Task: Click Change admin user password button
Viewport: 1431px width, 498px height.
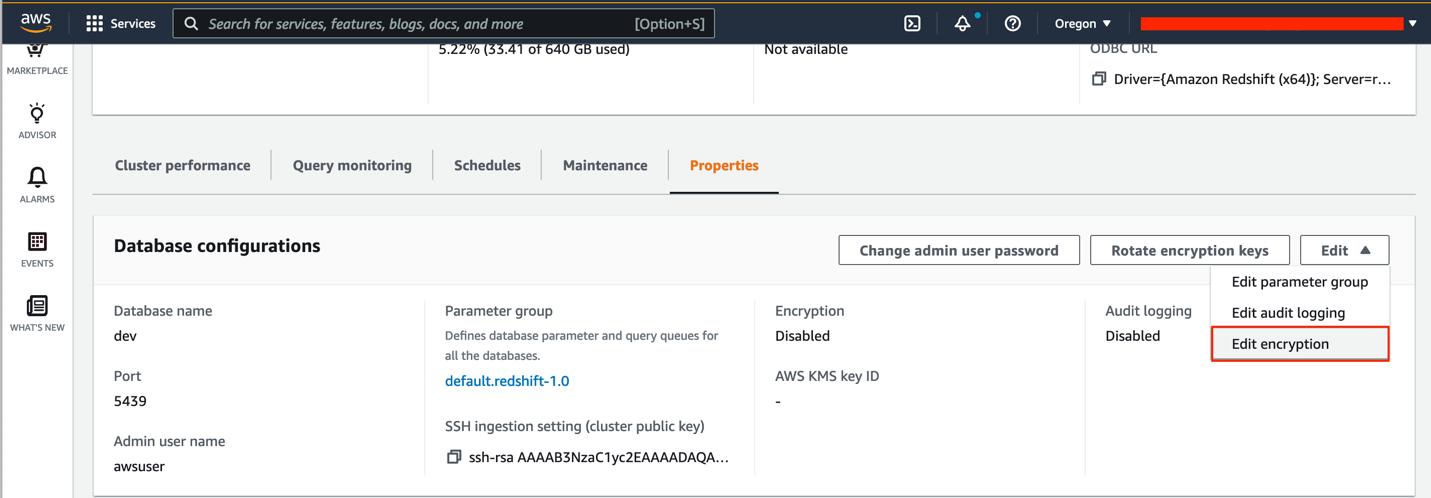Action: [958, 250]
